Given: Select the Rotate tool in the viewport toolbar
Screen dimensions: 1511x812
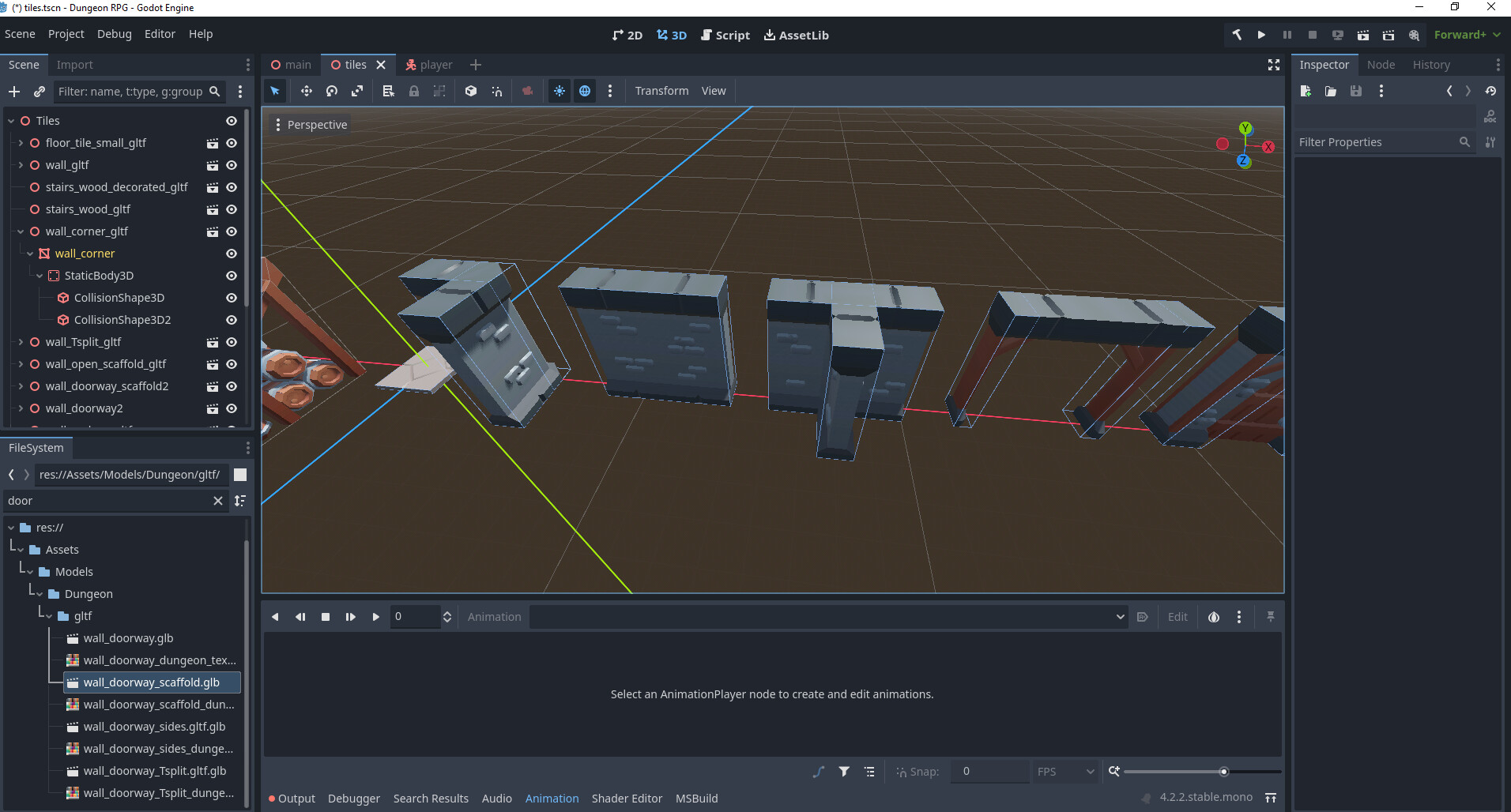Looking at the screenshot, I should point(332,91).
